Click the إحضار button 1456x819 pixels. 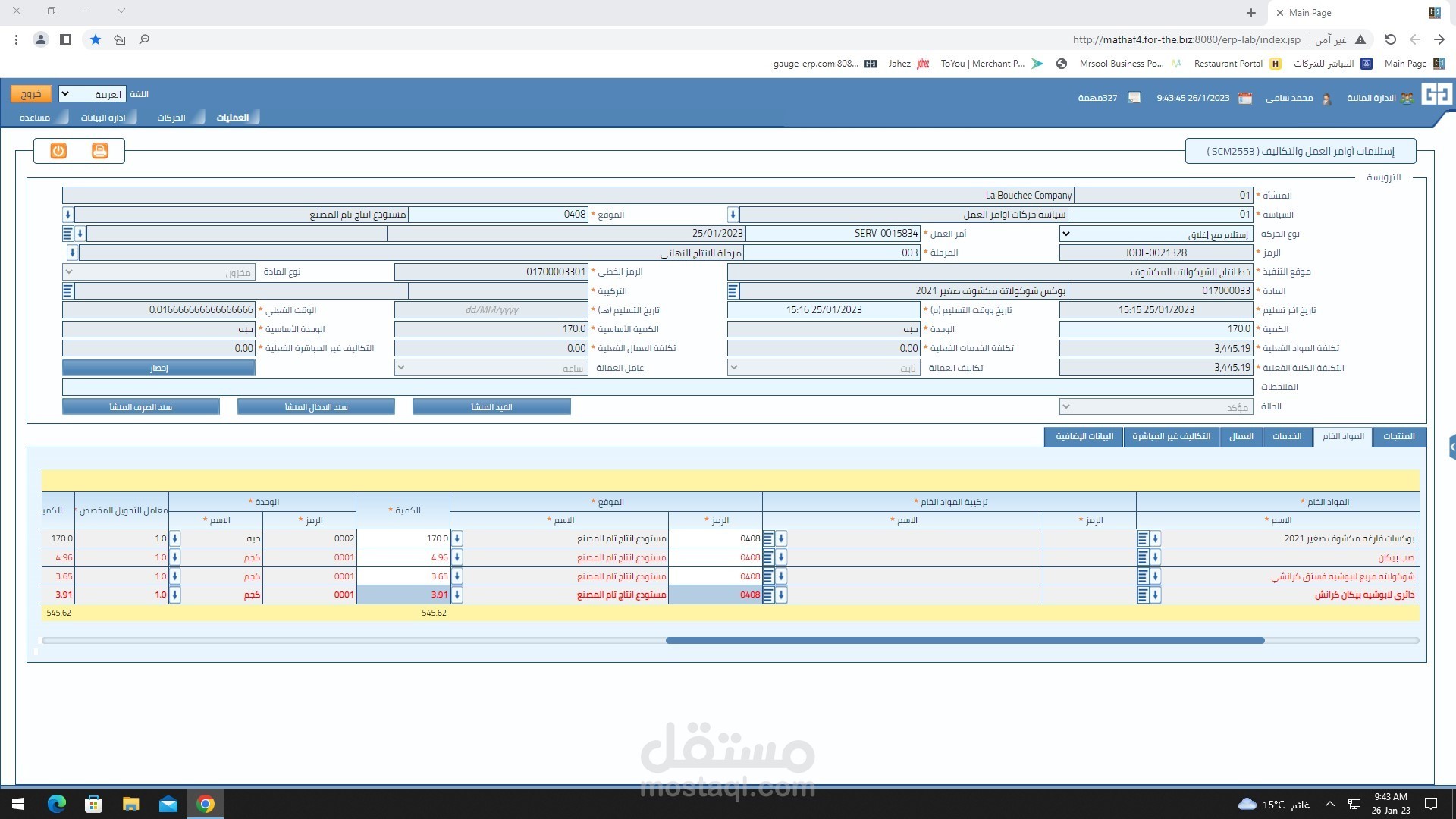click(x=158, y=368)
